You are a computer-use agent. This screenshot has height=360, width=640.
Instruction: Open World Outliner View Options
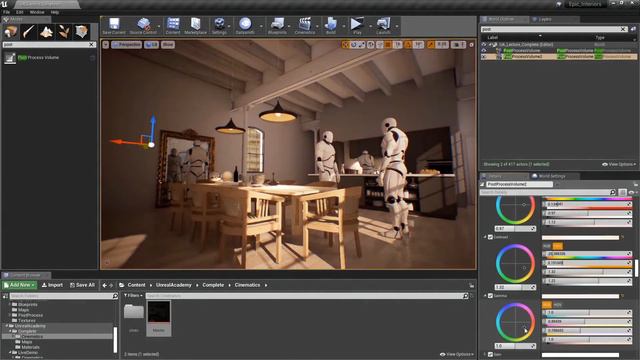pos(619,164)
